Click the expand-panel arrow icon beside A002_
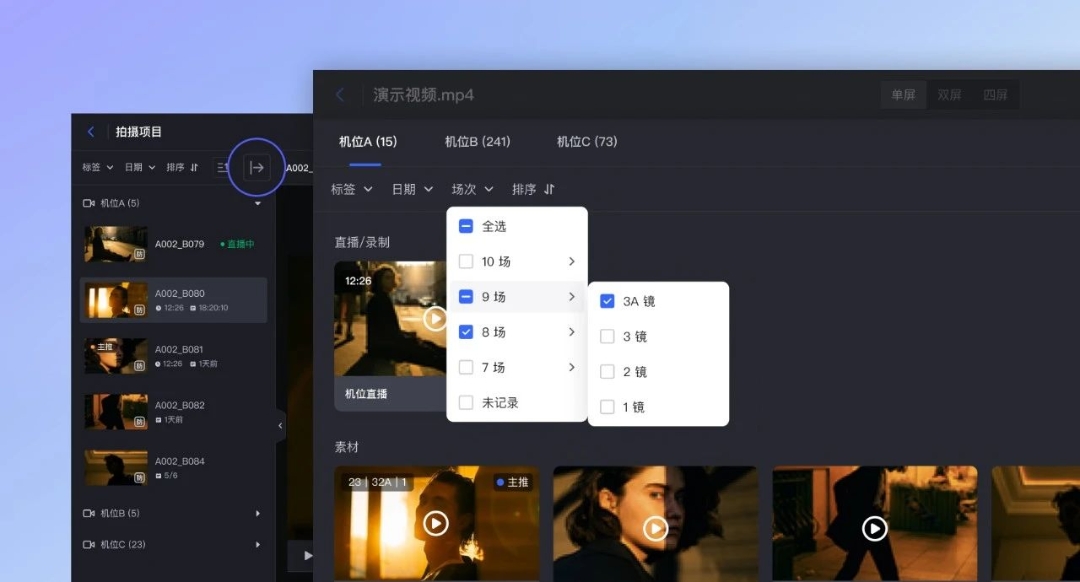 [x=256, y=167]
